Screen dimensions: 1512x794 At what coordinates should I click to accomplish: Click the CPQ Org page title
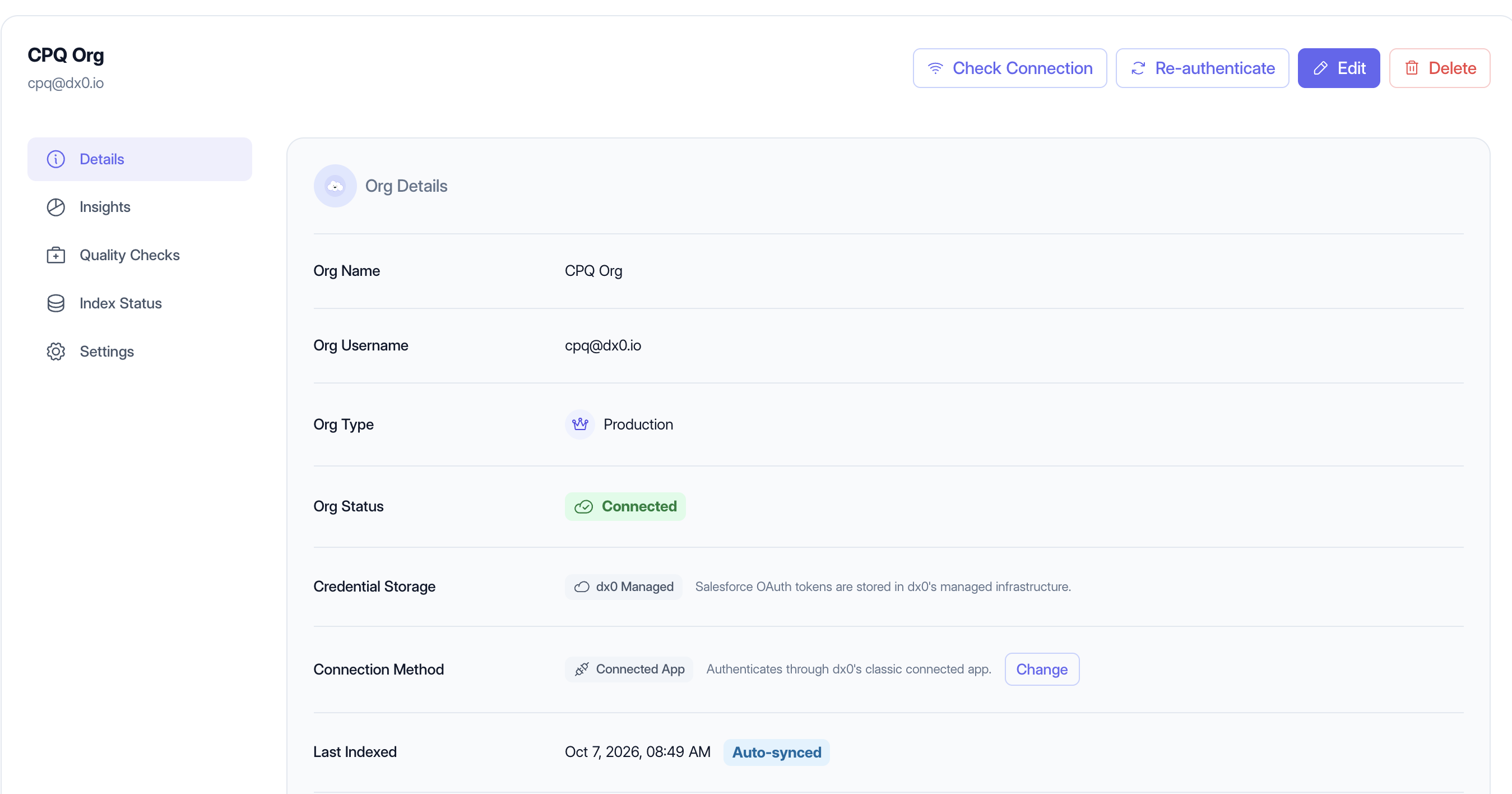(66, 55)
